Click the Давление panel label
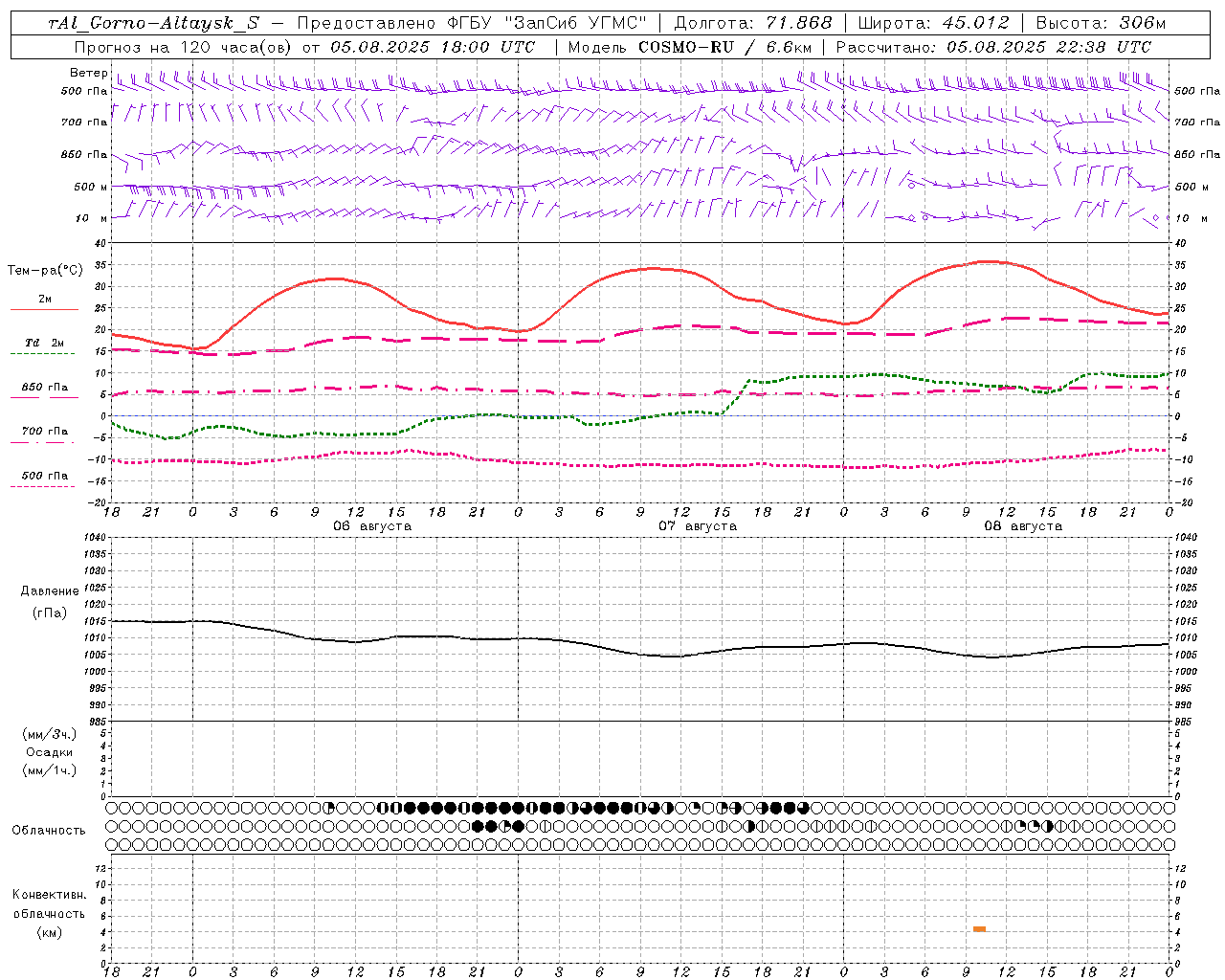 [x=50, y=591]
